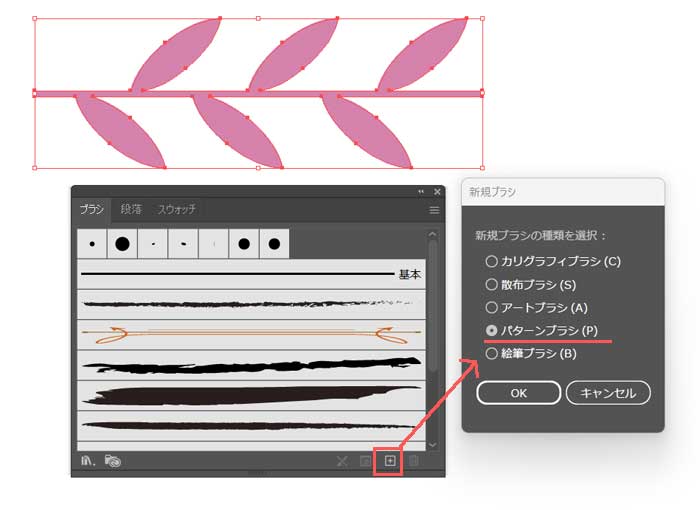Select the wide tapered dark brush
The image size is (700, 510).
[x=251, y=396]
